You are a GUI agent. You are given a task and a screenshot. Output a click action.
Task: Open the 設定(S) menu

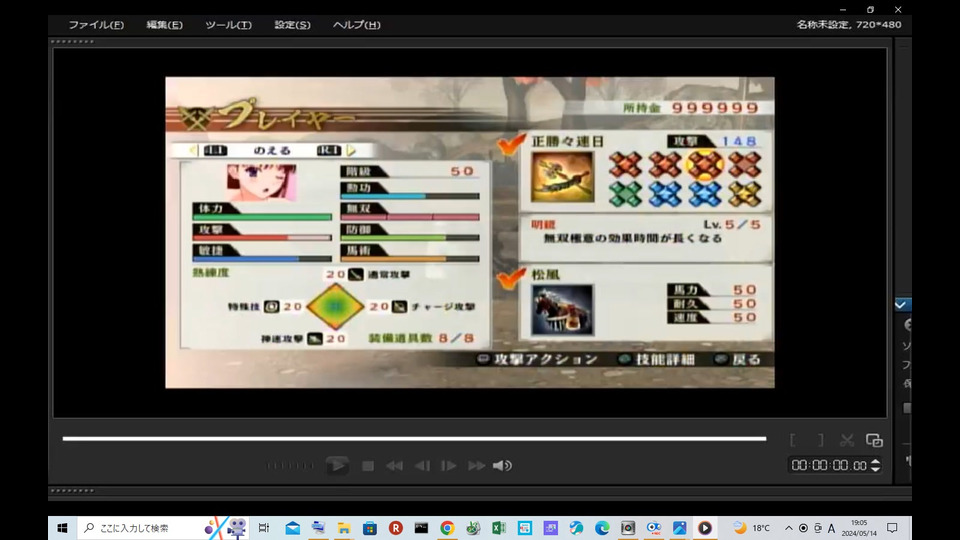[292, 25]
